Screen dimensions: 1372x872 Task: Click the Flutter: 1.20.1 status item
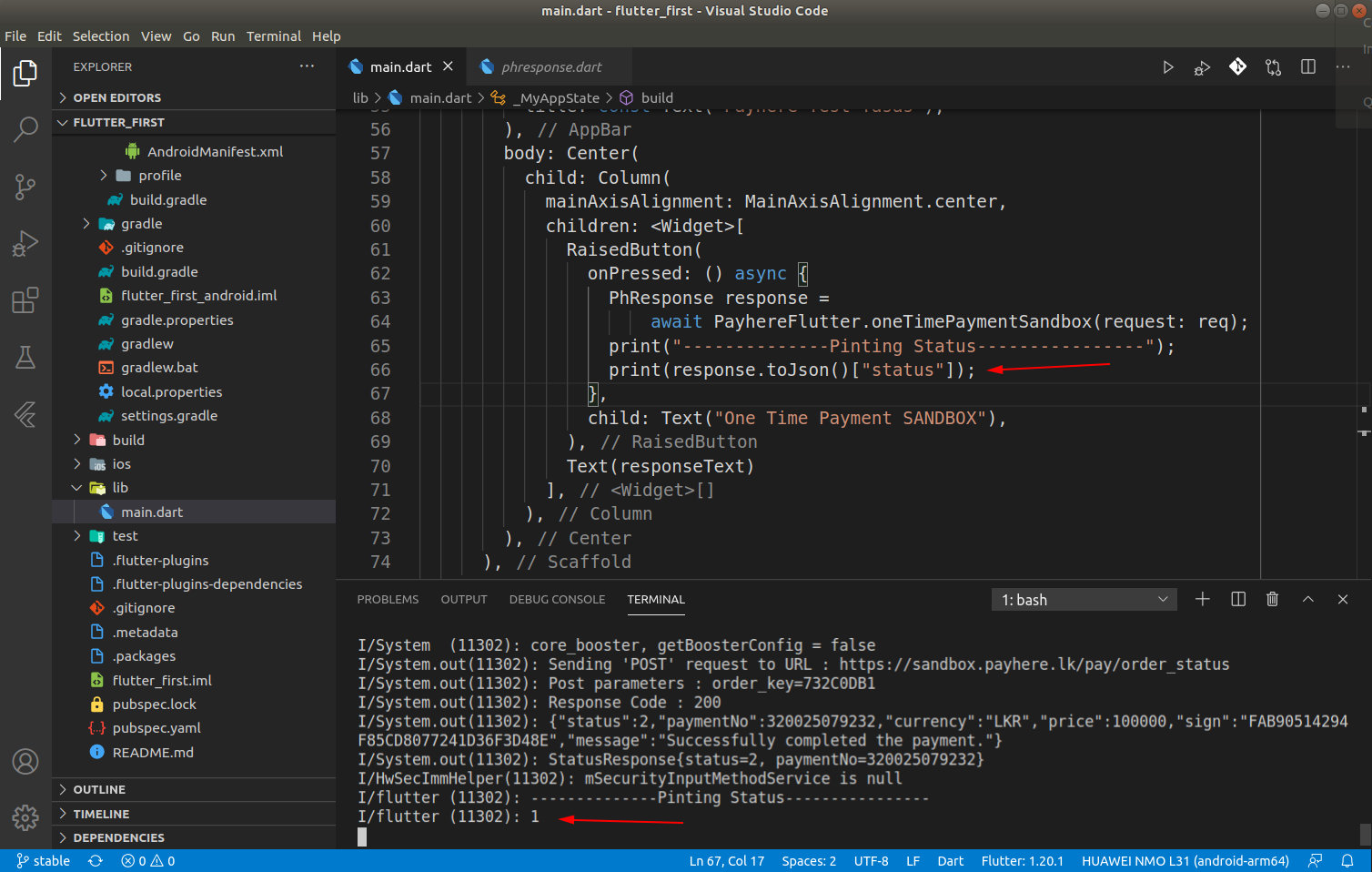pos(1022,861)
